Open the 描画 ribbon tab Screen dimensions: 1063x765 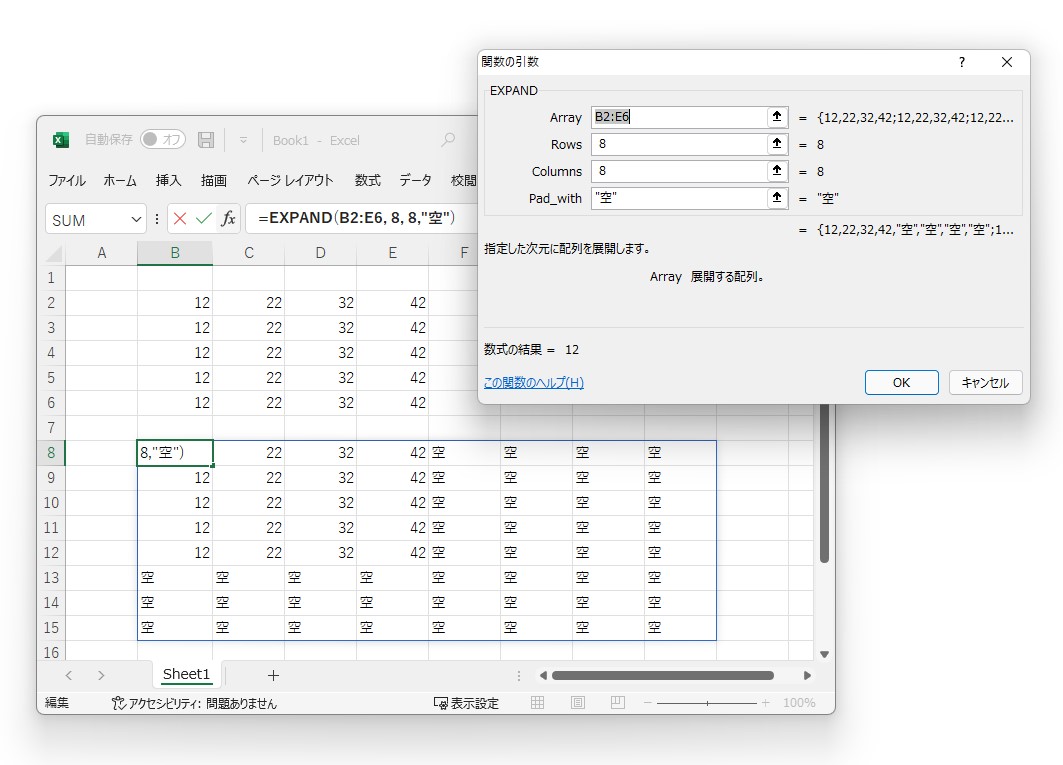(x=214, y=180)
